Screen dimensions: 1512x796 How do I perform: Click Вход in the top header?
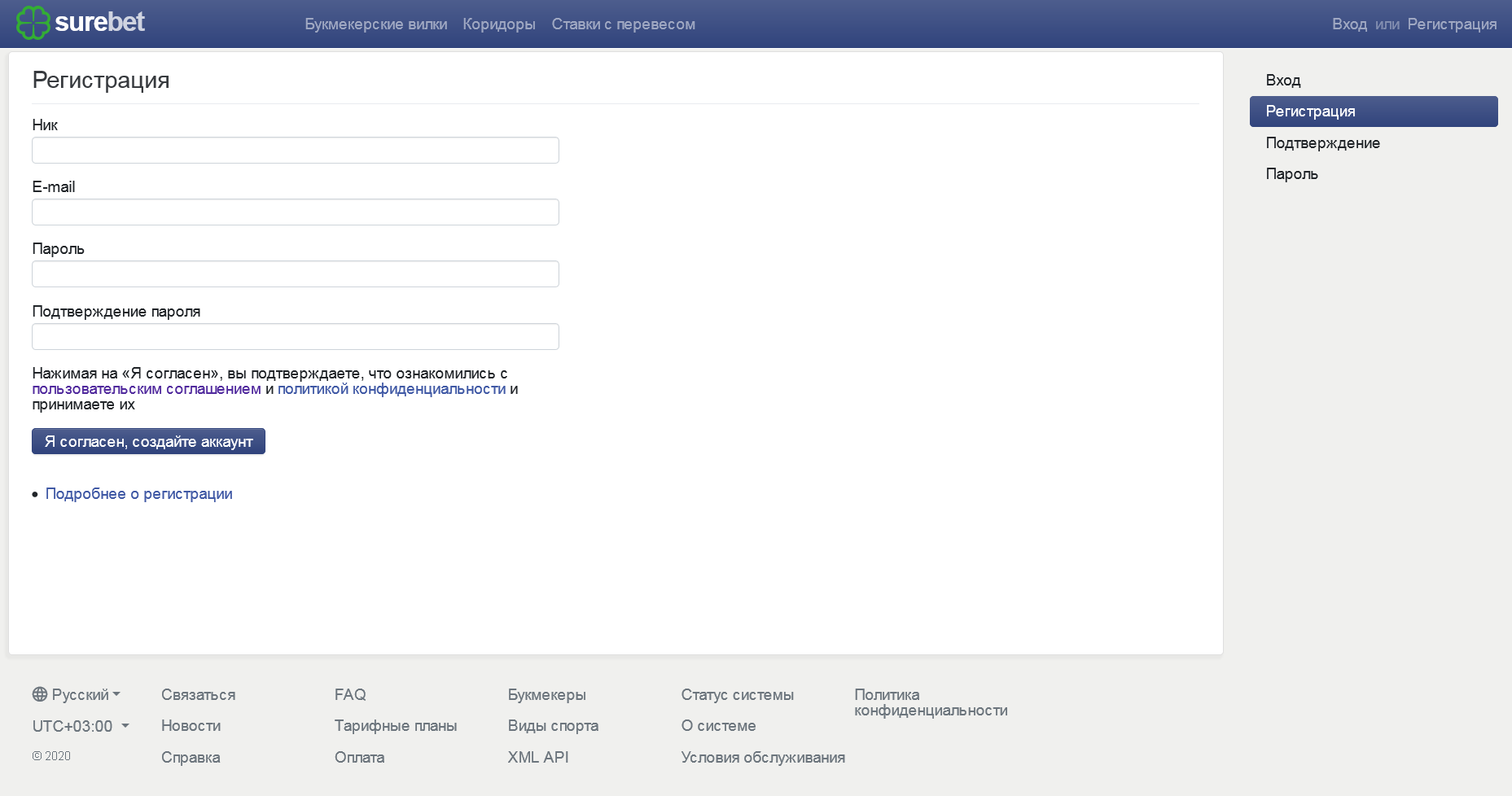pos(1349,24)
